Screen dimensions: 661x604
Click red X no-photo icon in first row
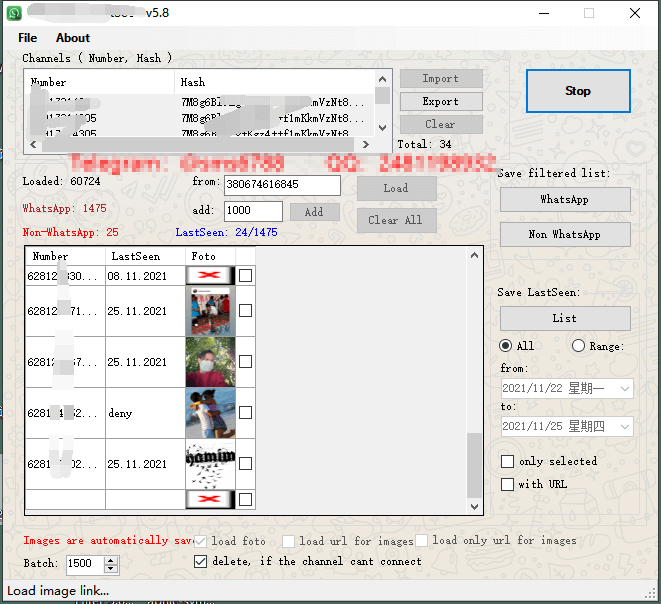[210, 275]
